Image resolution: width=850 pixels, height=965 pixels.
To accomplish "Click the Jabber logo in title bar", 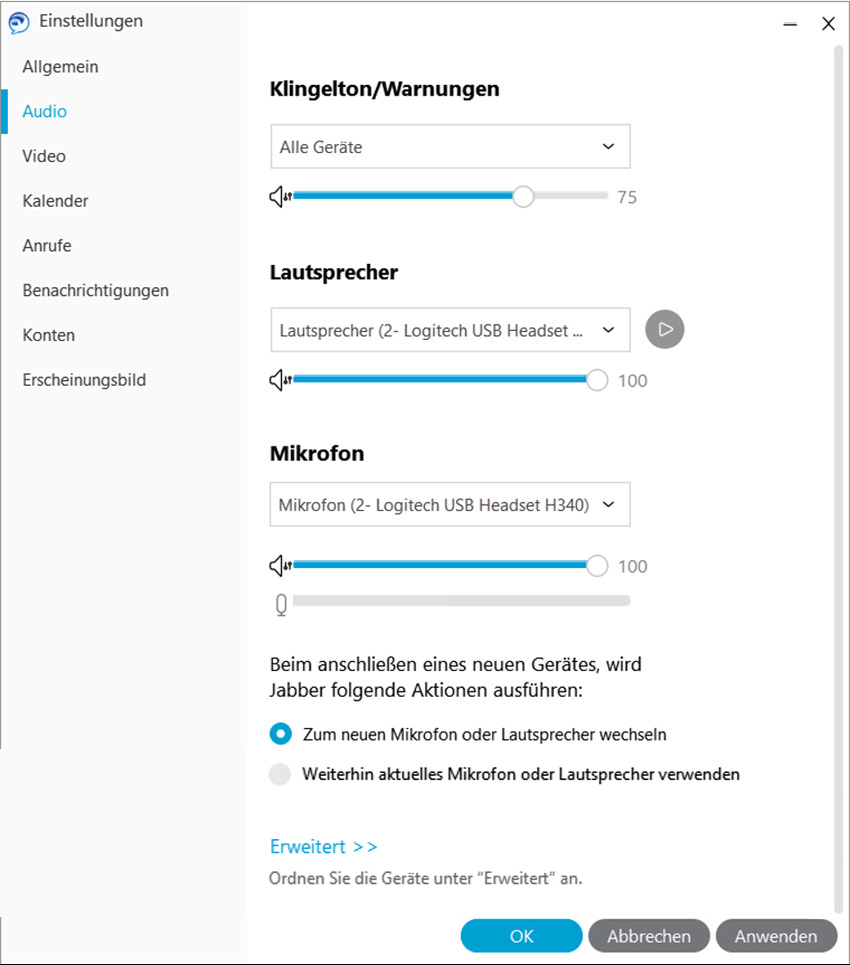I will [19, 22].
